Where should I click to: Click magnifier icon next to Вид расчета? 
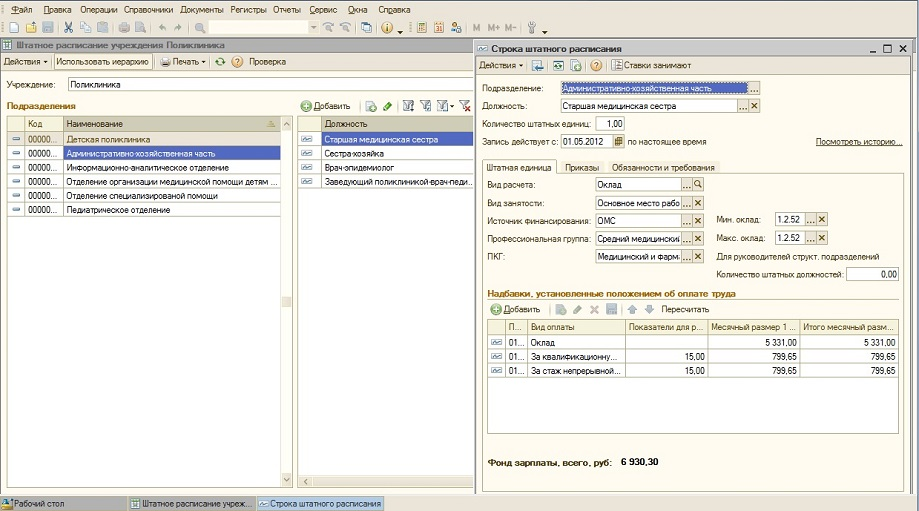coord(699,185)
